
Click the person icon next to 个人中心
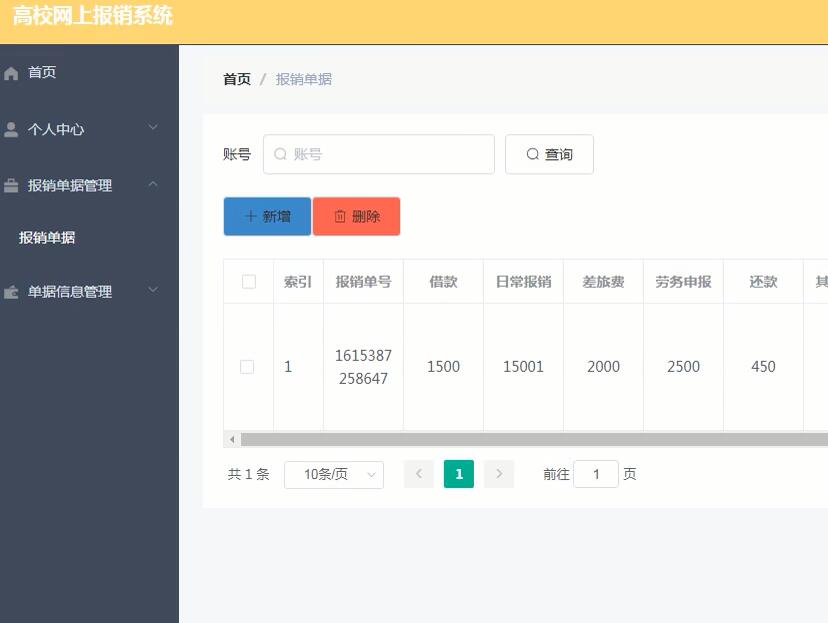(11, 128)
